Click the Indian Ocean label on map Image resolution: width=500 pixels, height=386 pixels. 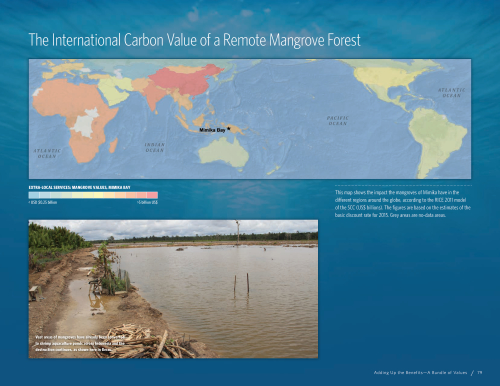(x=155, y=147)
